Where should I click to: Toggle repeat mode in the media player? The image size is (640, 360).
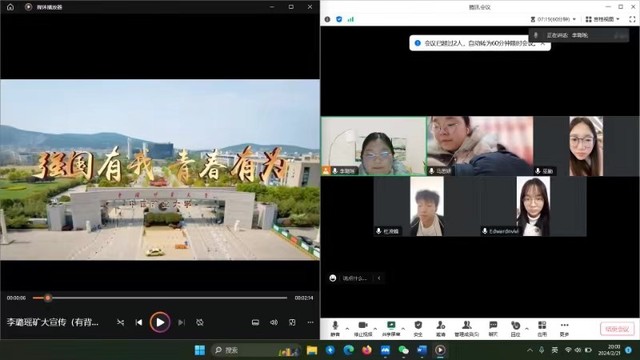(x=200, y=322)
